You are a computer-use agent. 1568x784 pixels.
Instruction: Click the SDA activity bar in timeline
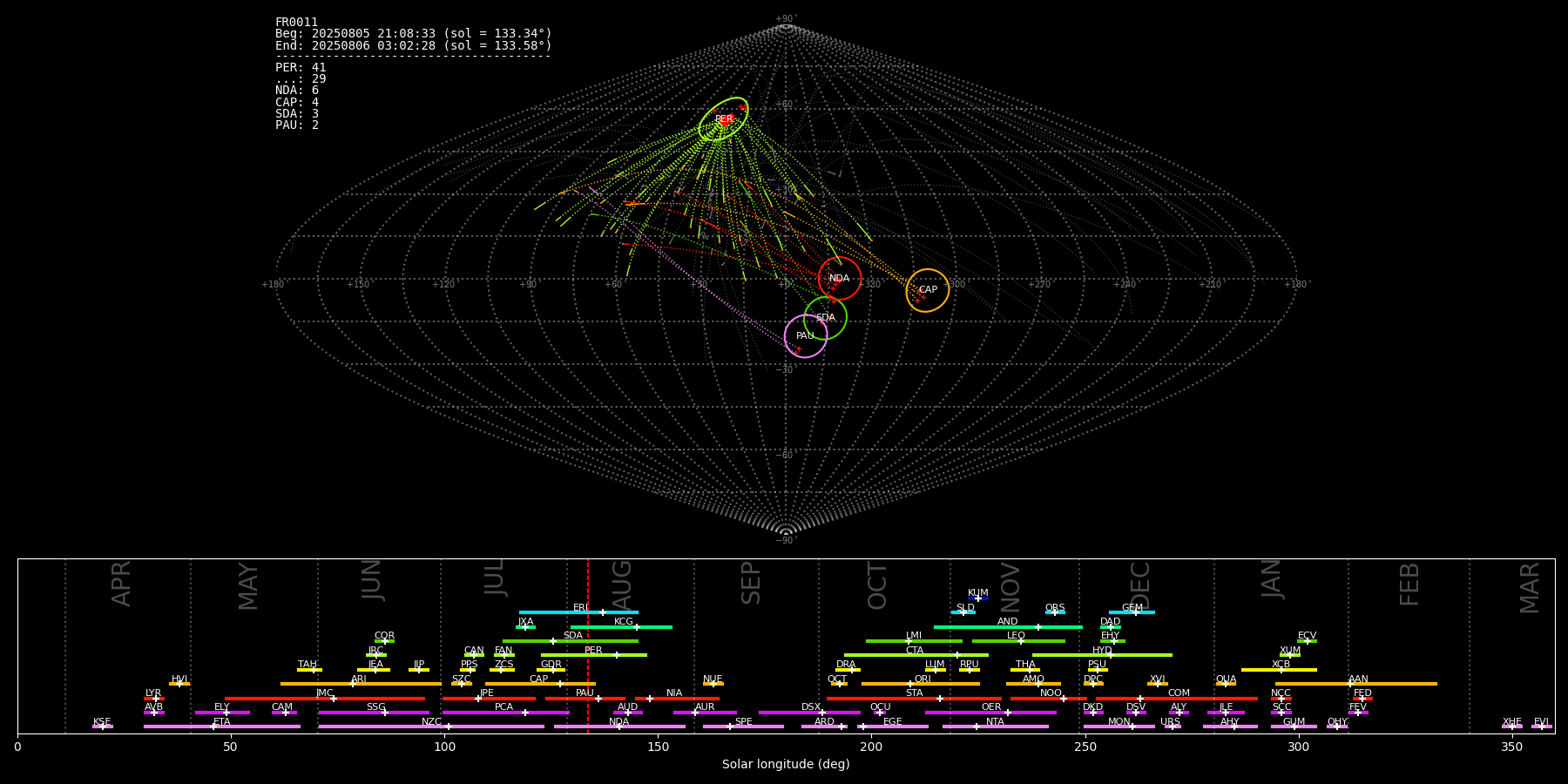[x=571, y=641]
